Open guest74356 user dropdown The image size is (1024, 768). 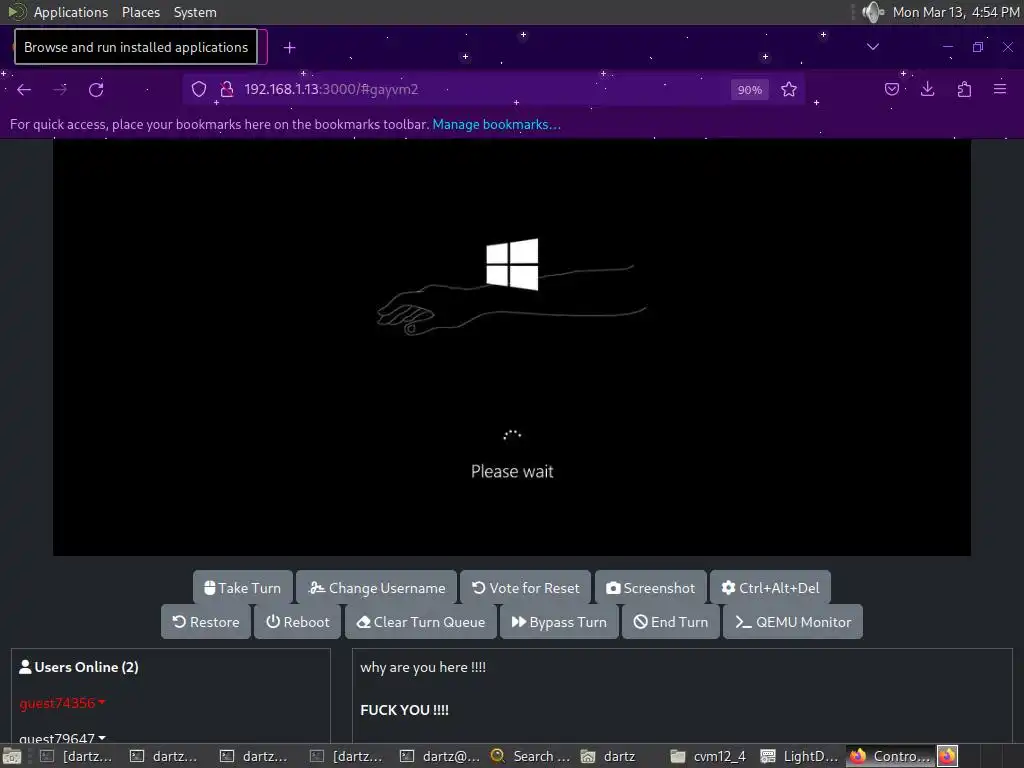(63, 703)
